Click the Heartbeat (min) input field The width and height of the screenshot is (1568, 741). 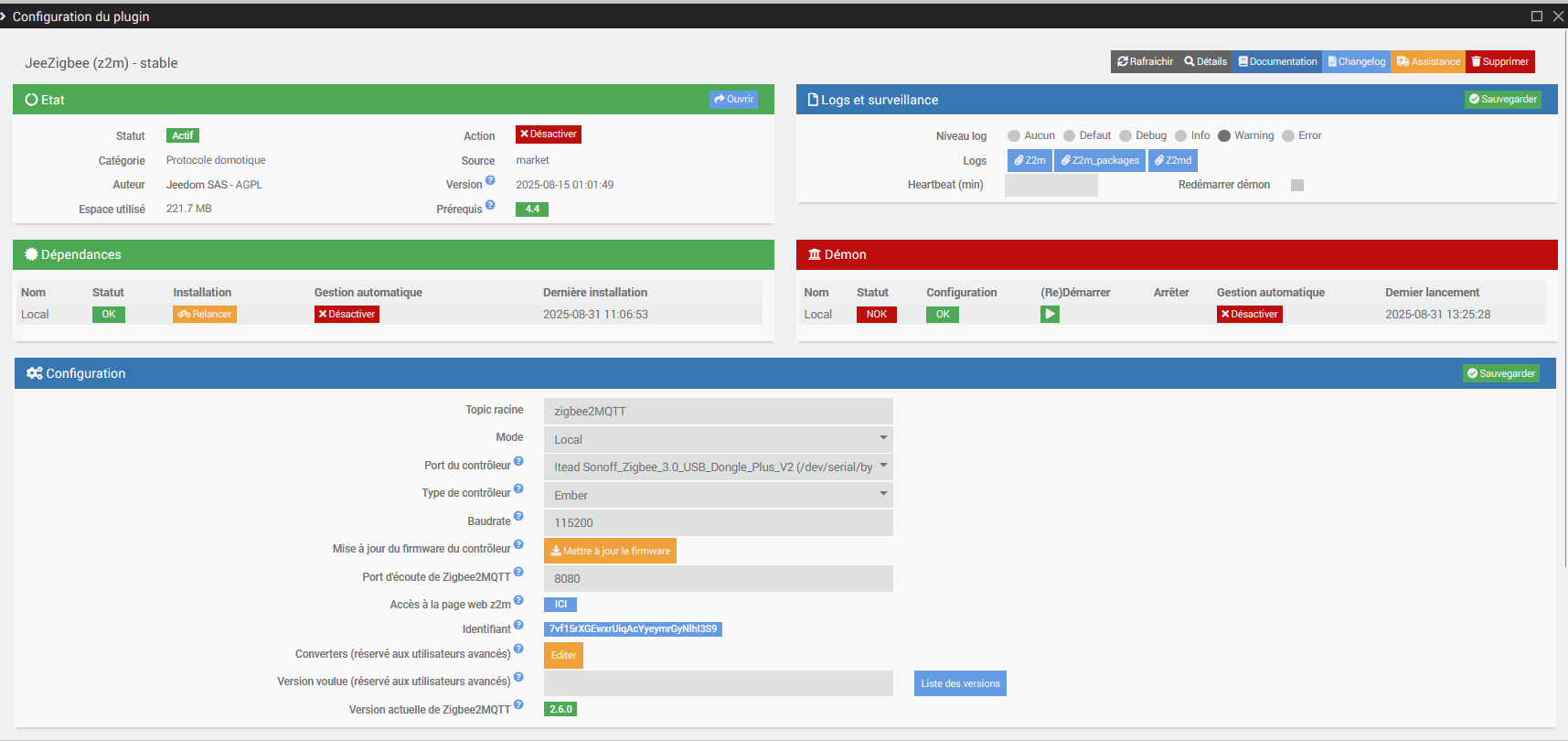click(x=1051, y=185)
